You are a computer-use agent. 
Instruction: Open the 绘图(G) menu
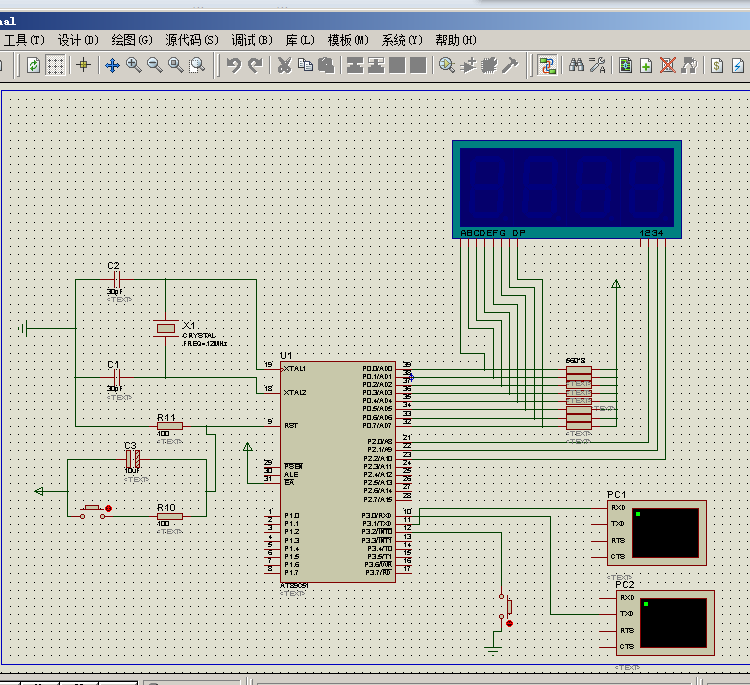point(132,40)
